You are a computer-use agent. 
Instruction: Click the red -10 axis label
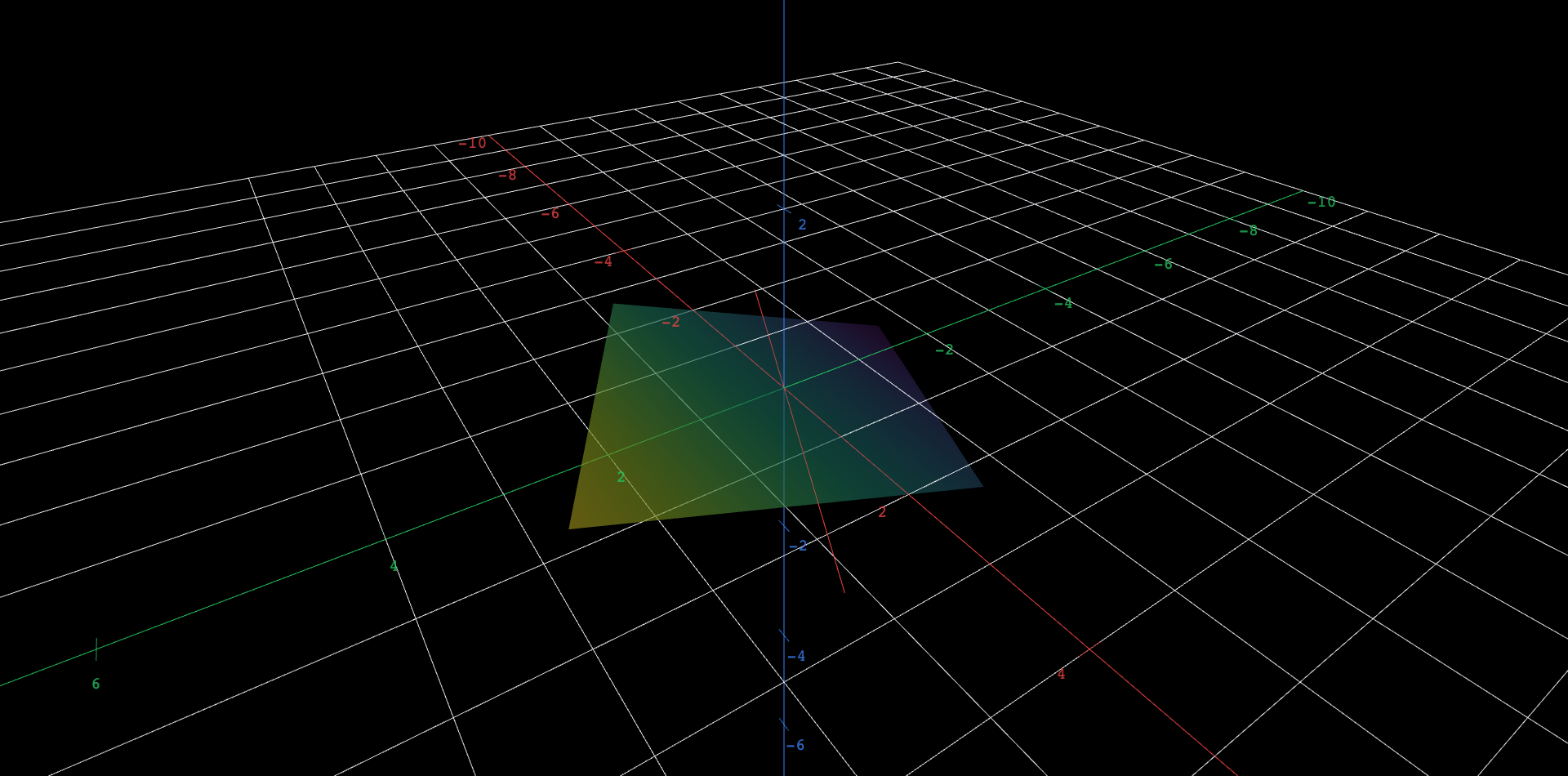pyautogui.click(x=472, y=143)
